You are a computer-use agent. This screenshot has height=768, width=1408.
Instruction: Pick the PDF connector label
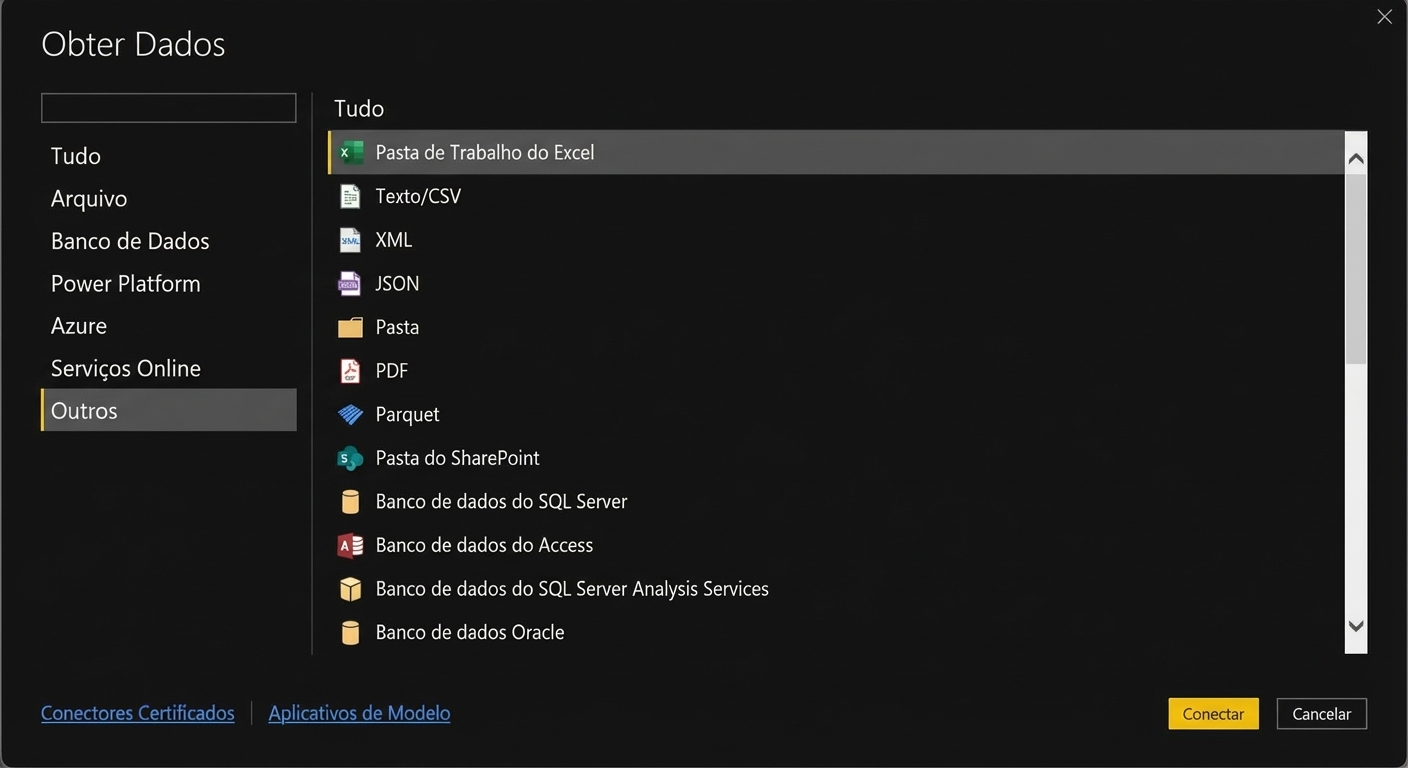[392, 371]
